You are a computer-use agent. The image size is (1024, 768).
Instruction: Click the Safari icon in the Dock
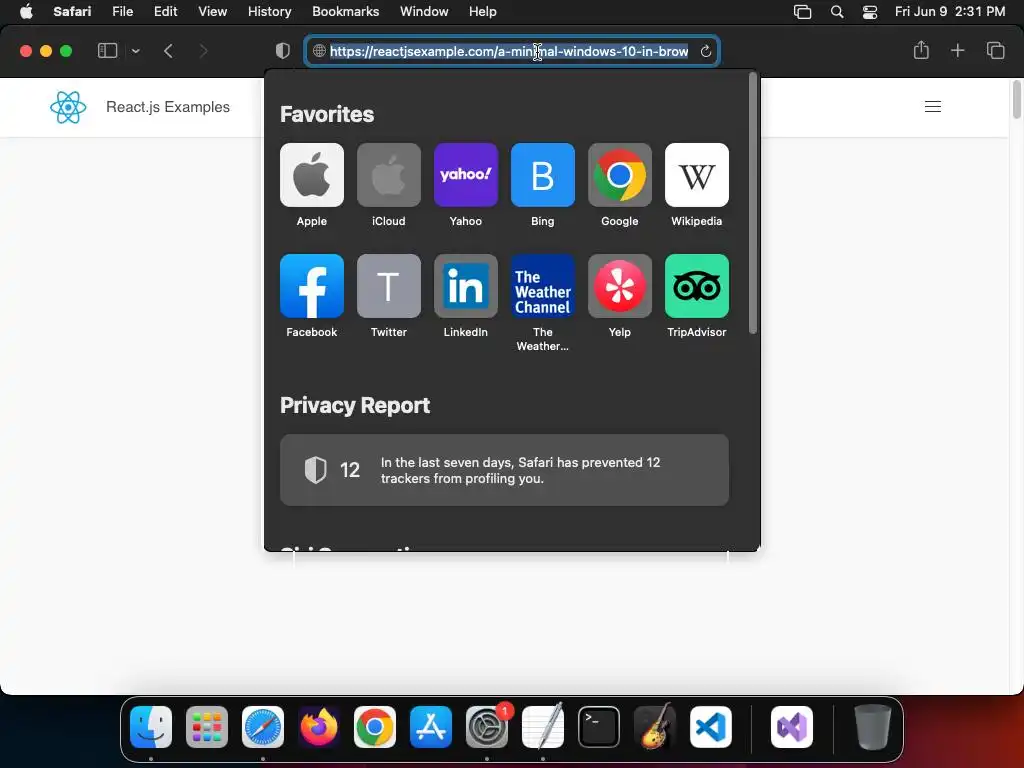(263, 727)
